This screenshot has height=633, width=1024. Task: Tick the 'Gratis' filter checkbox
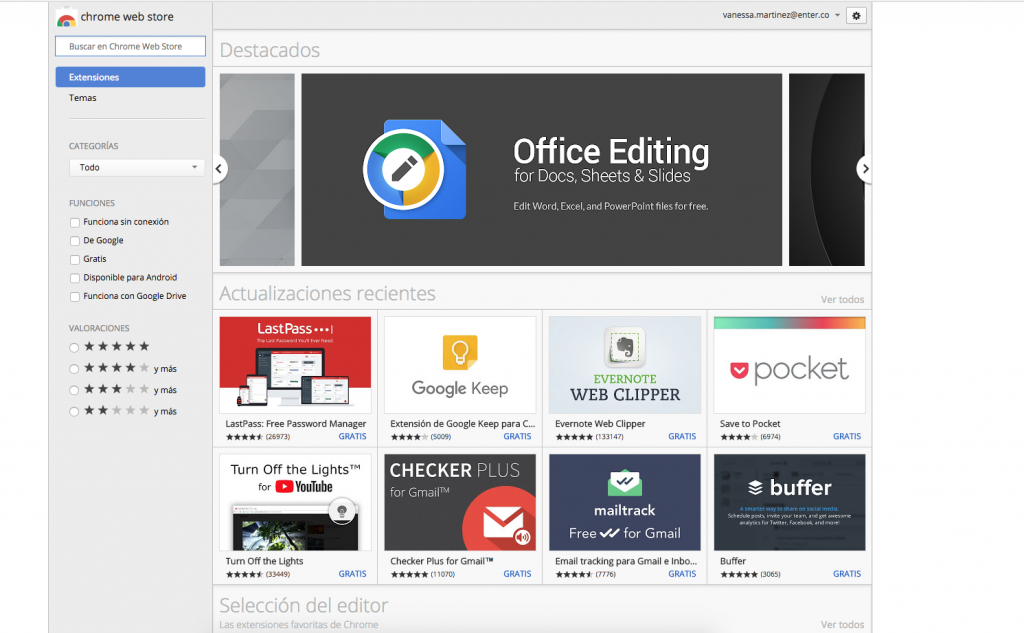coord(75,259)
